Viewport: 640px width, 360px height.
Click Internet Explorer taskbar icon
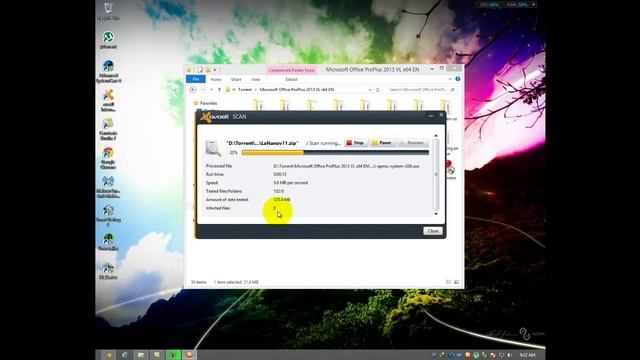pyautogui.click(x=124, y=355)
